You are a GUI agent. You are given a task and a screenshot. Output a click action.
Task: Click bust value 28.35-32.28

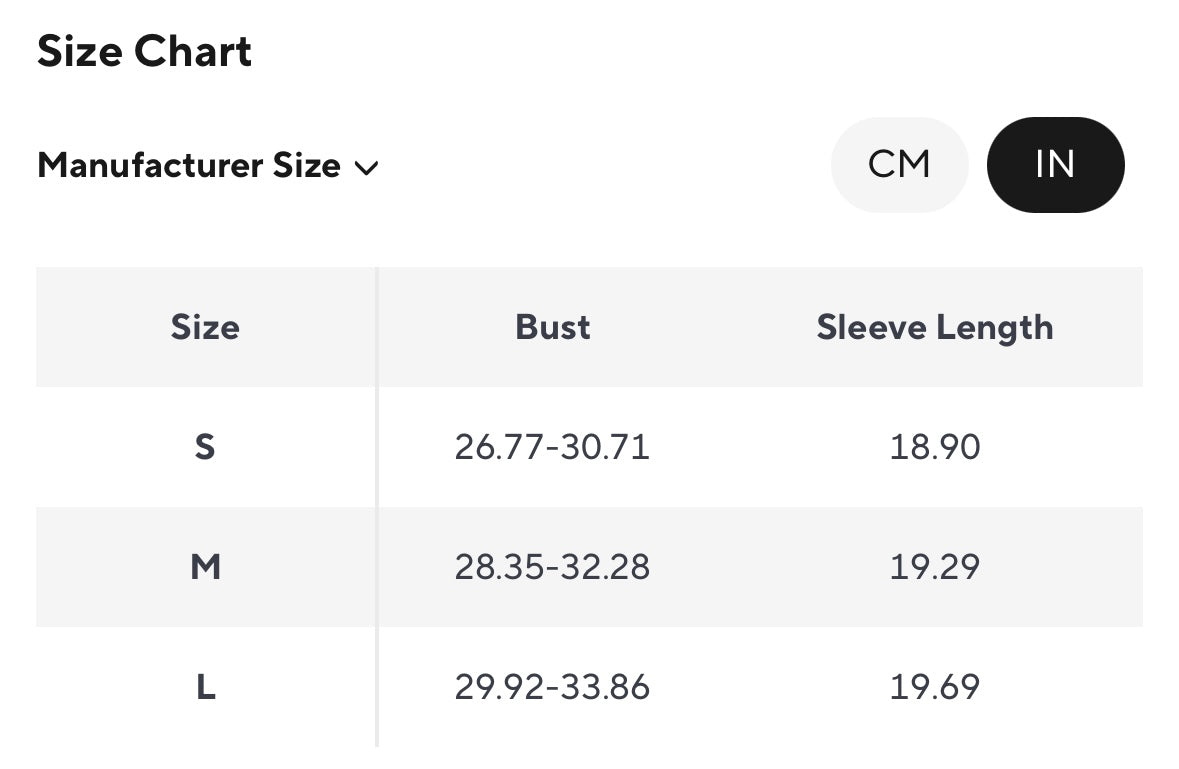click(x=552, y=567)
